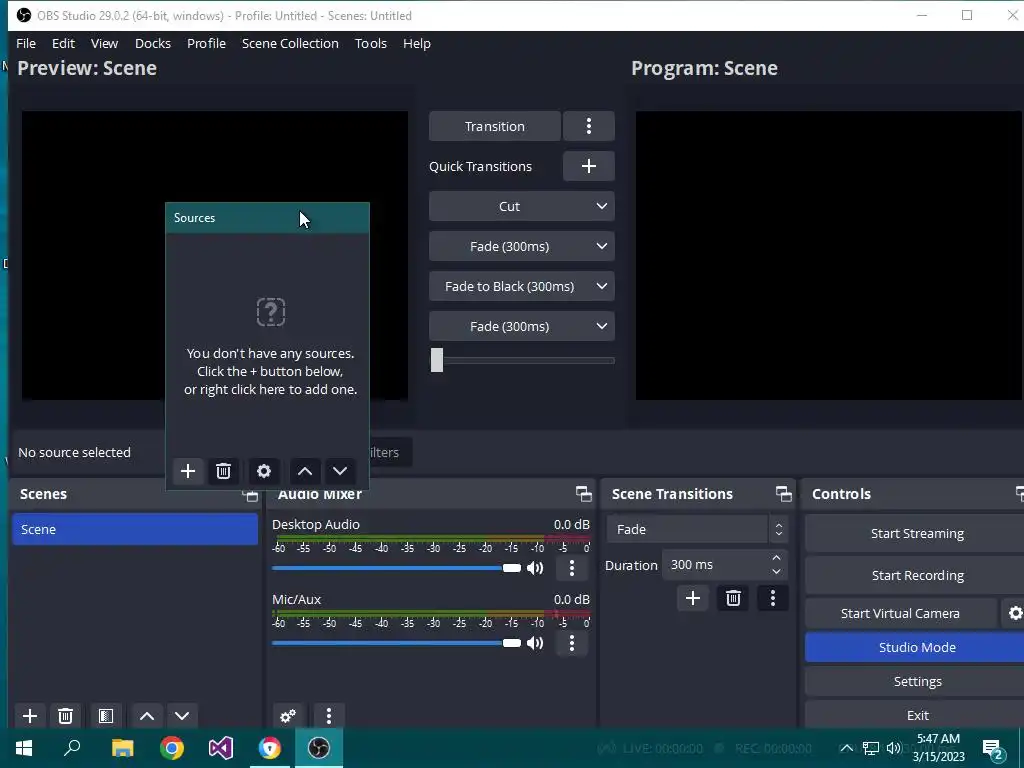Pop out the Scene Transitions dock
Screen dimensions: 1024x768
(x=784, y=494)
